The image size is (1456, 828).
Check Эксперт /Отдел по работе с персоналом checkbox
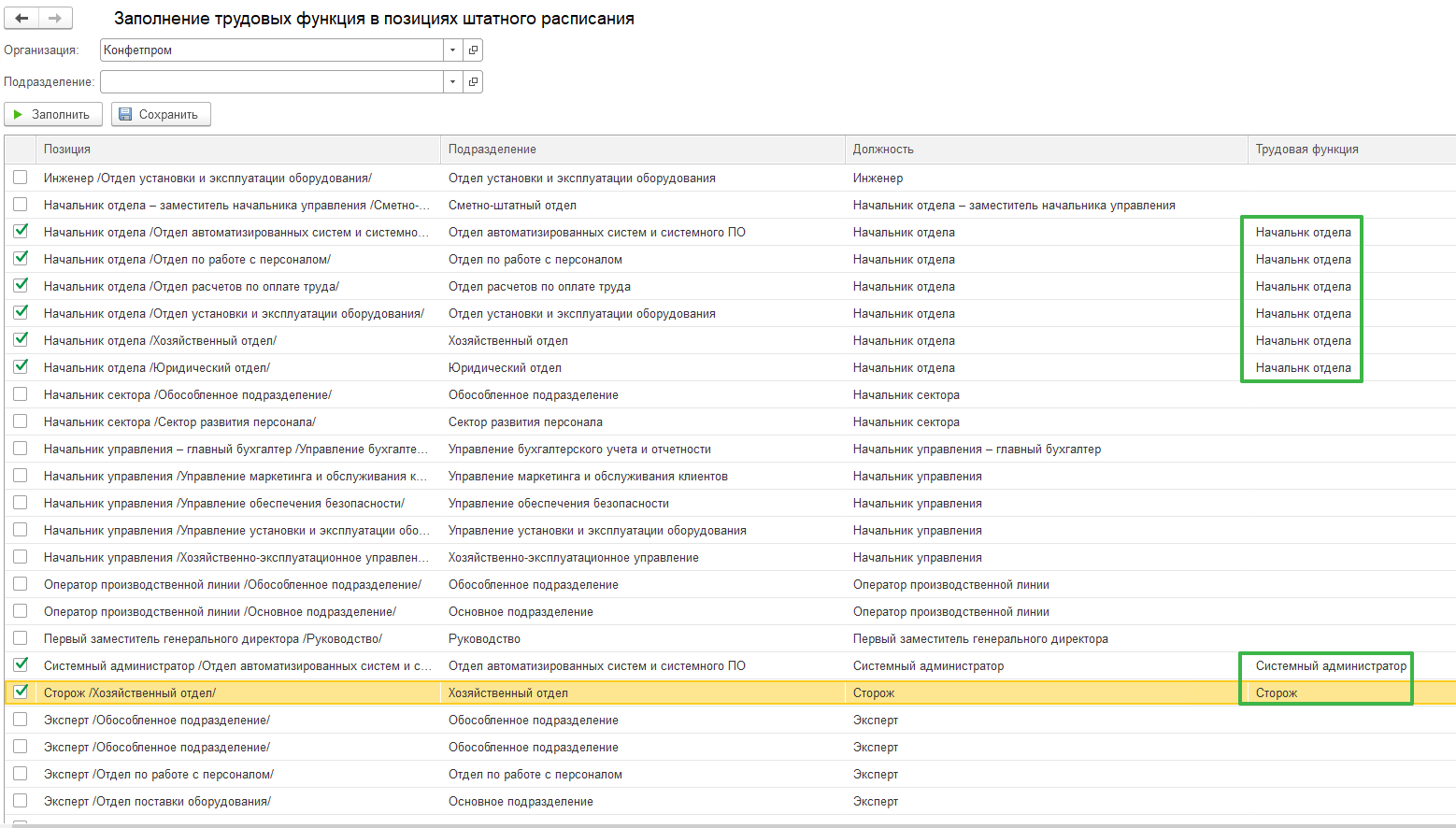tap(21, 774)
